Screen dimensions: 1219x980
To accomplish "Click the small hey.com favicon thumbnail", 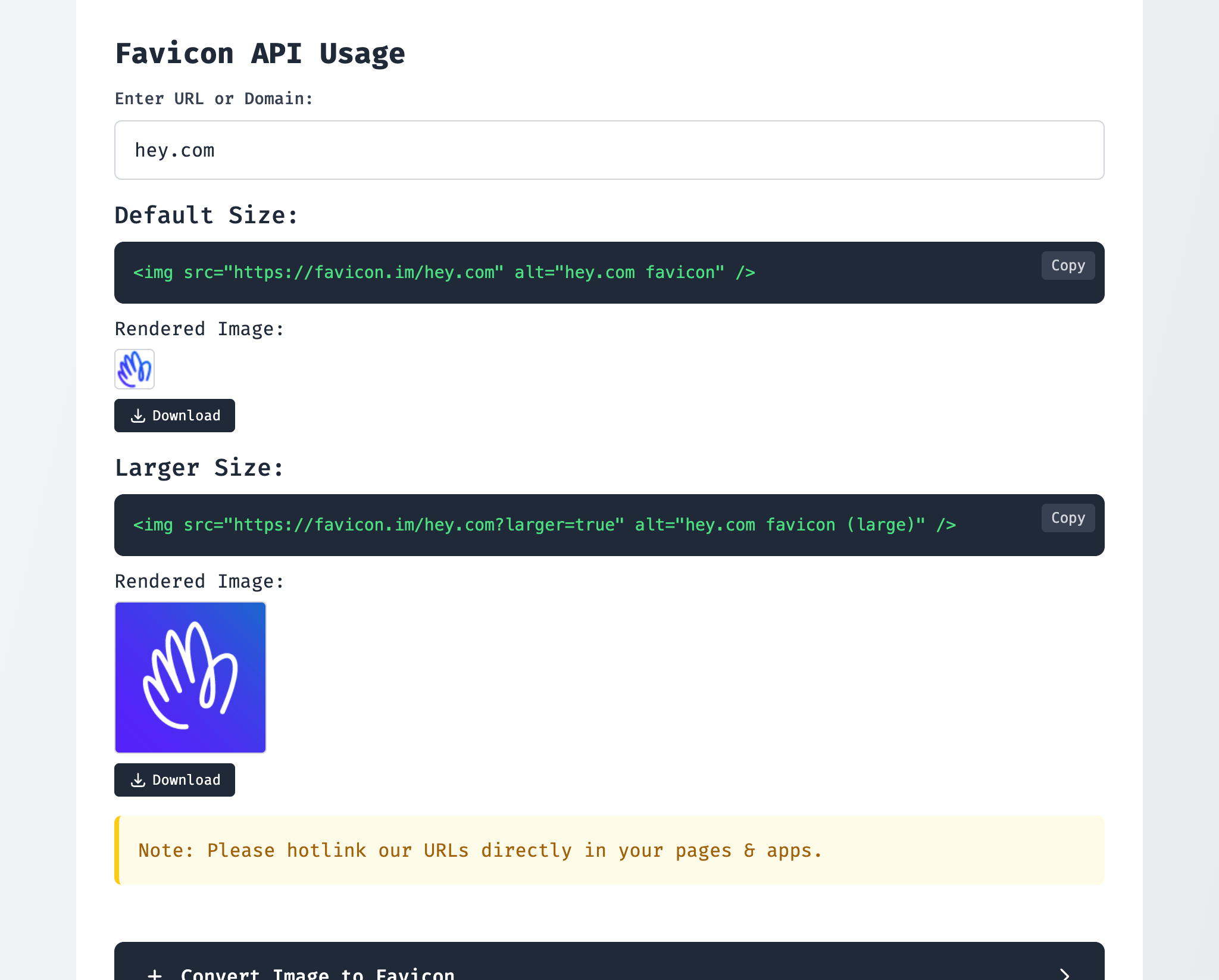I will (x=134, y=369).
